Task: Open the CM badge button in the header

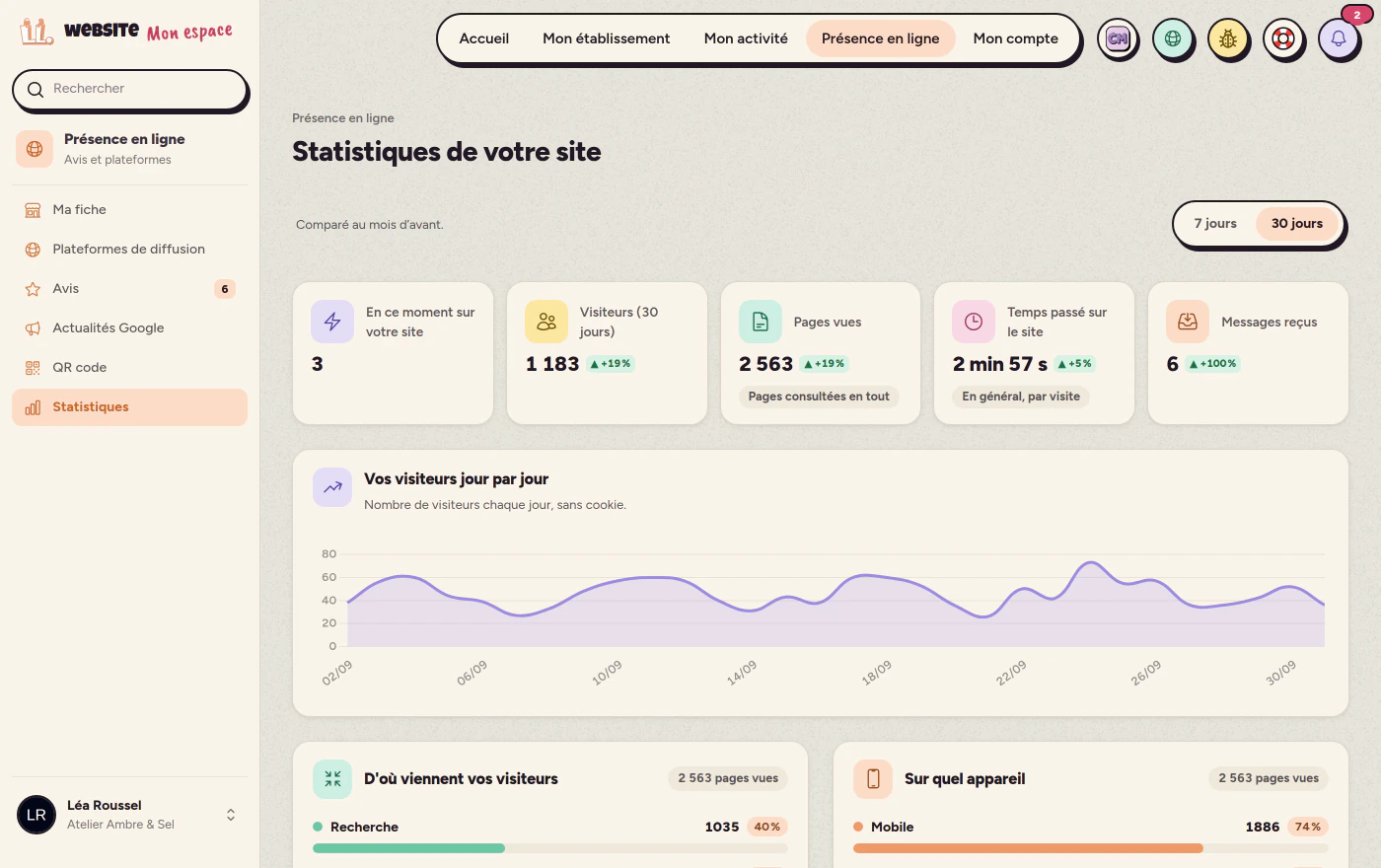Action: 1118,39
